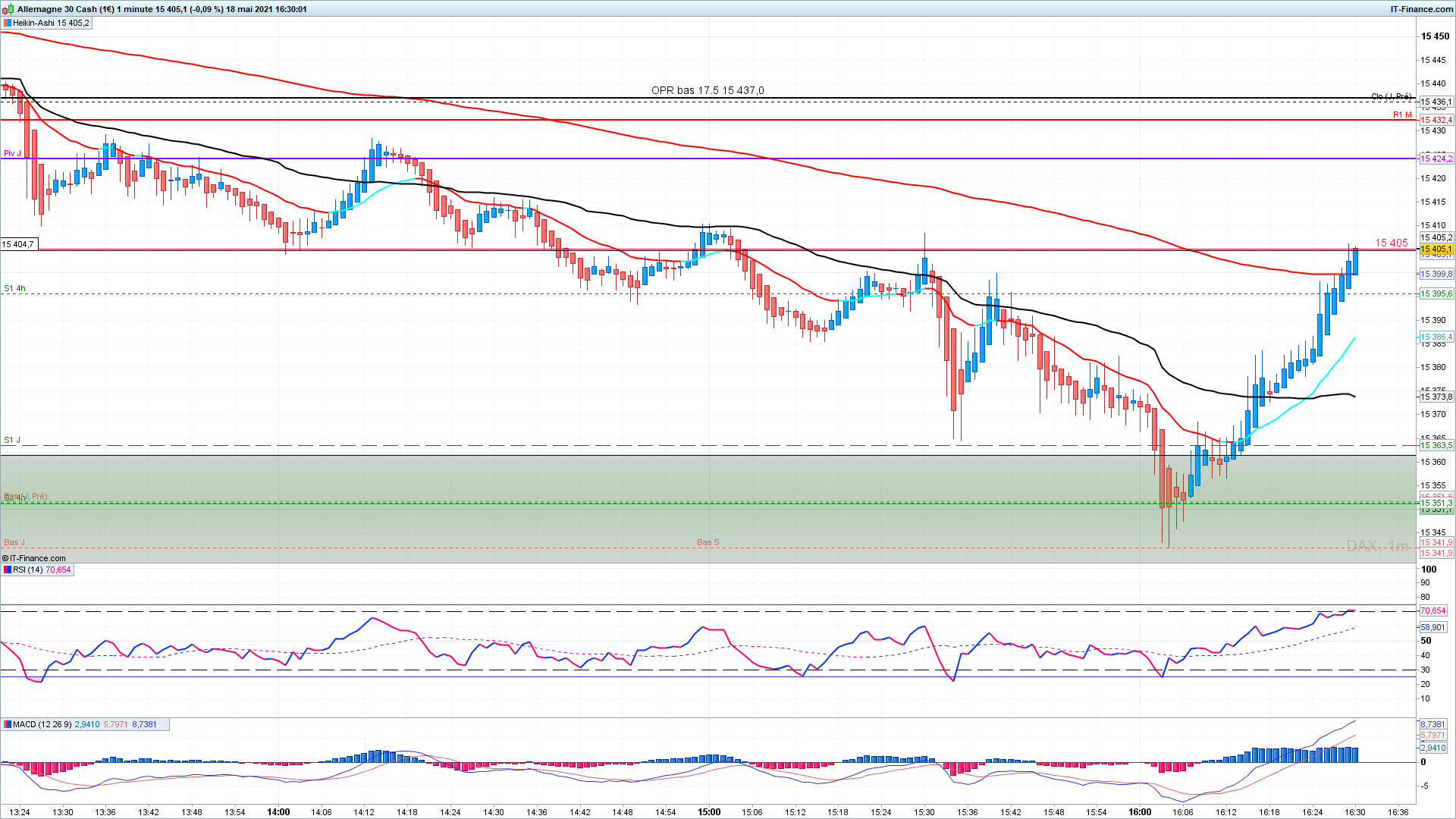Click the RSI value tag 70,654
Image resolution: width=1456 pixels, height=819 pixels.
1432,610
